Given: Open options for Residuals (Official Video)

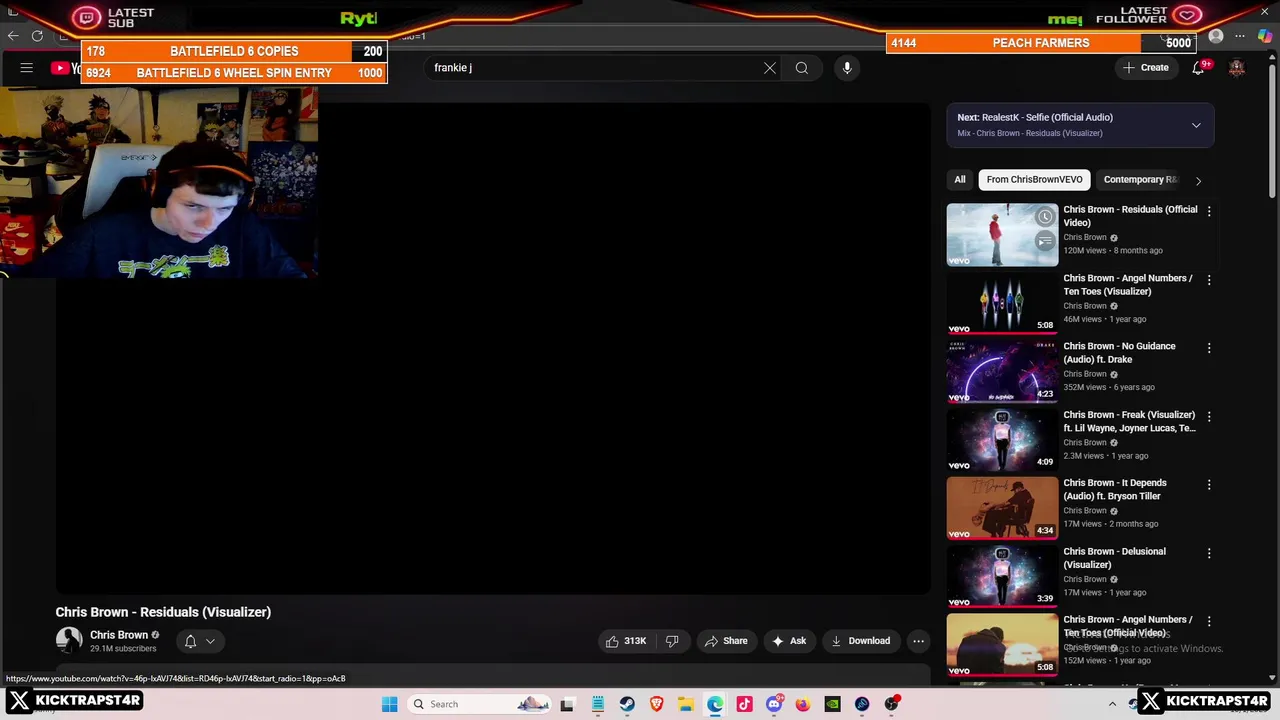Looking at the screenshot, I should (1209, 212).
